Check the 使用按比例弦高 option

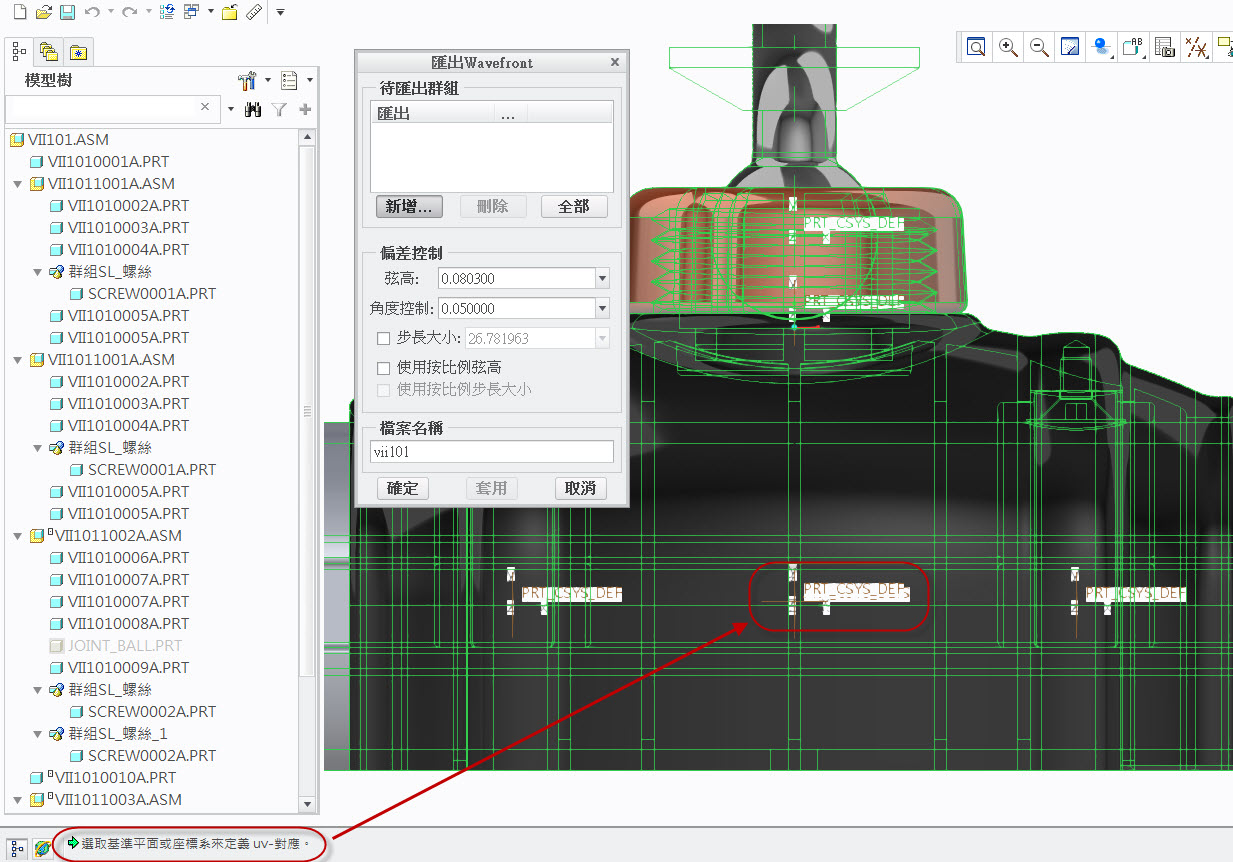click(383, 368)
